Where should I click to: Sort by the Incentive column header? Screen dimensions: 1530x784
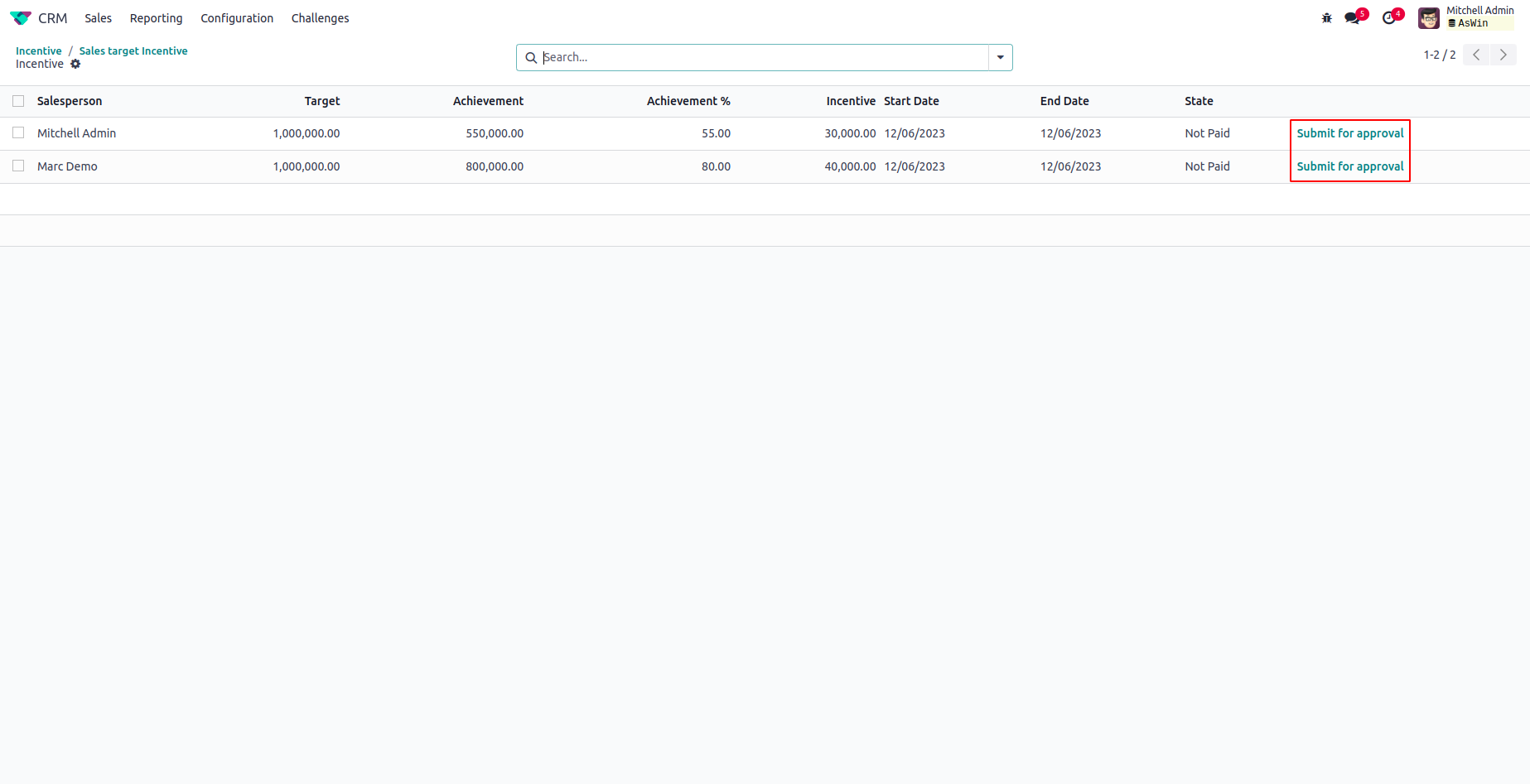coord(851,101)
